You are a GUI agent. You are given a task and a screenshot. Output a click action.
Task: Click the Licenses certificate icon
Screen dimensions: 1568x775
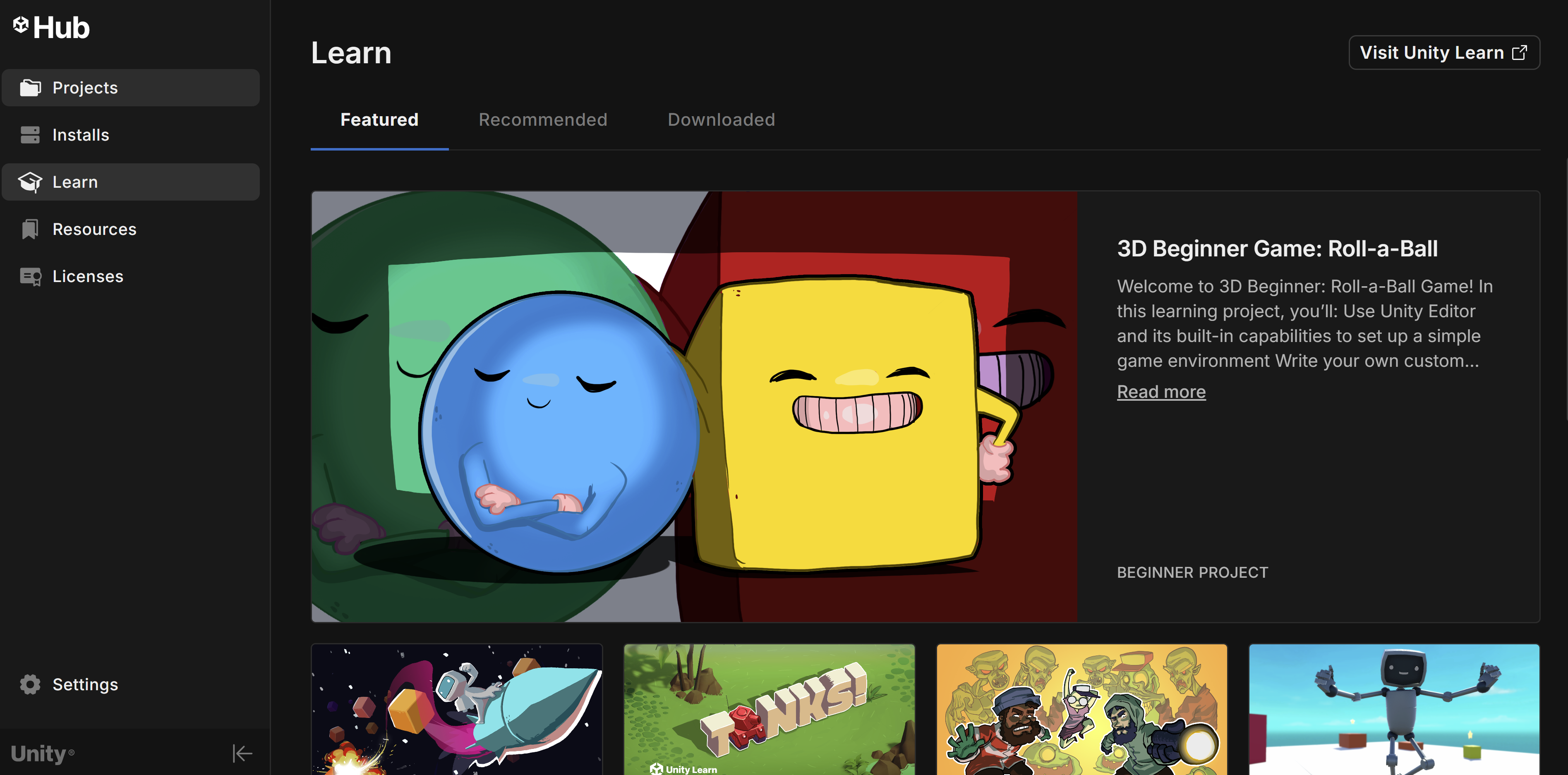[30, 277]
